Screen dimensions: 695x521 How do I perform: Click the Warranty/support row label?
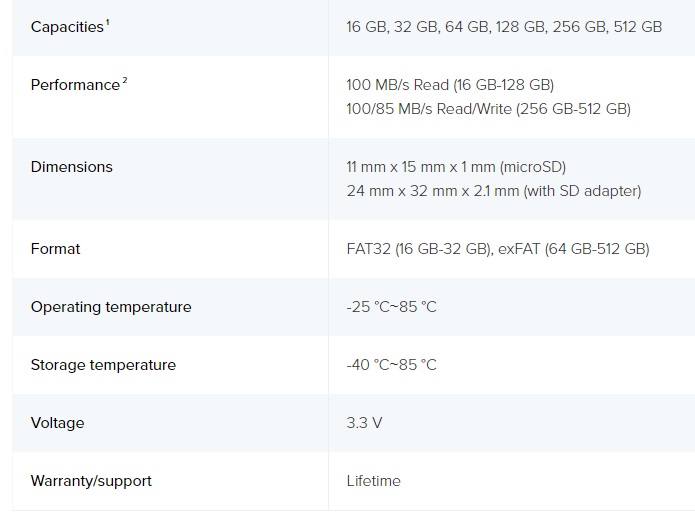coord(91,481)
